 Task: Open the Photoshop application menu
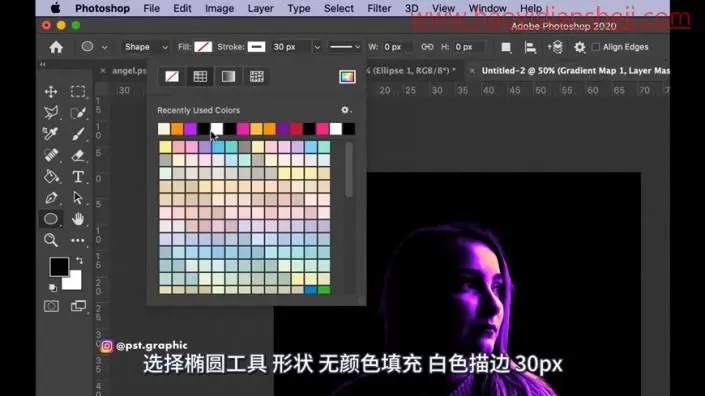pyautogui.click(x=102, y=8)
